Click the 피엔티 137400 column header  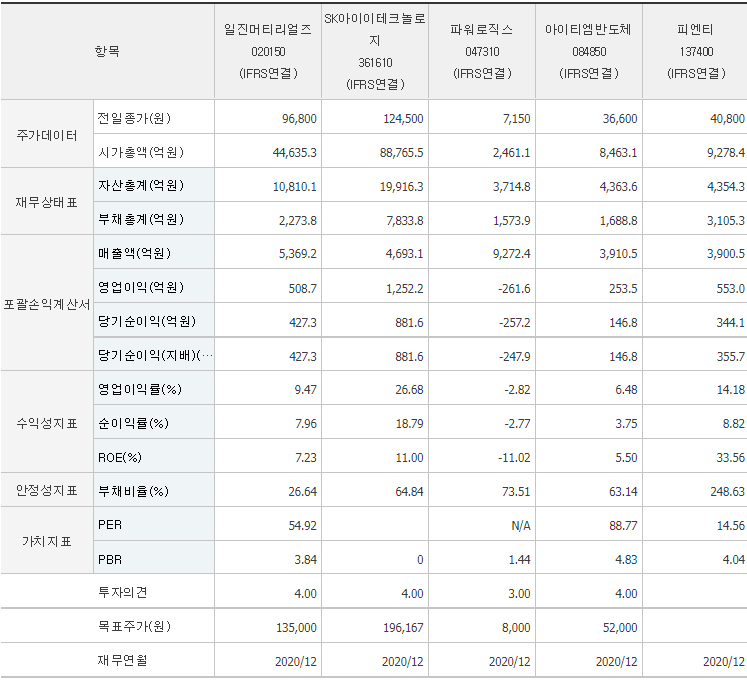click(x=696, y=51)
